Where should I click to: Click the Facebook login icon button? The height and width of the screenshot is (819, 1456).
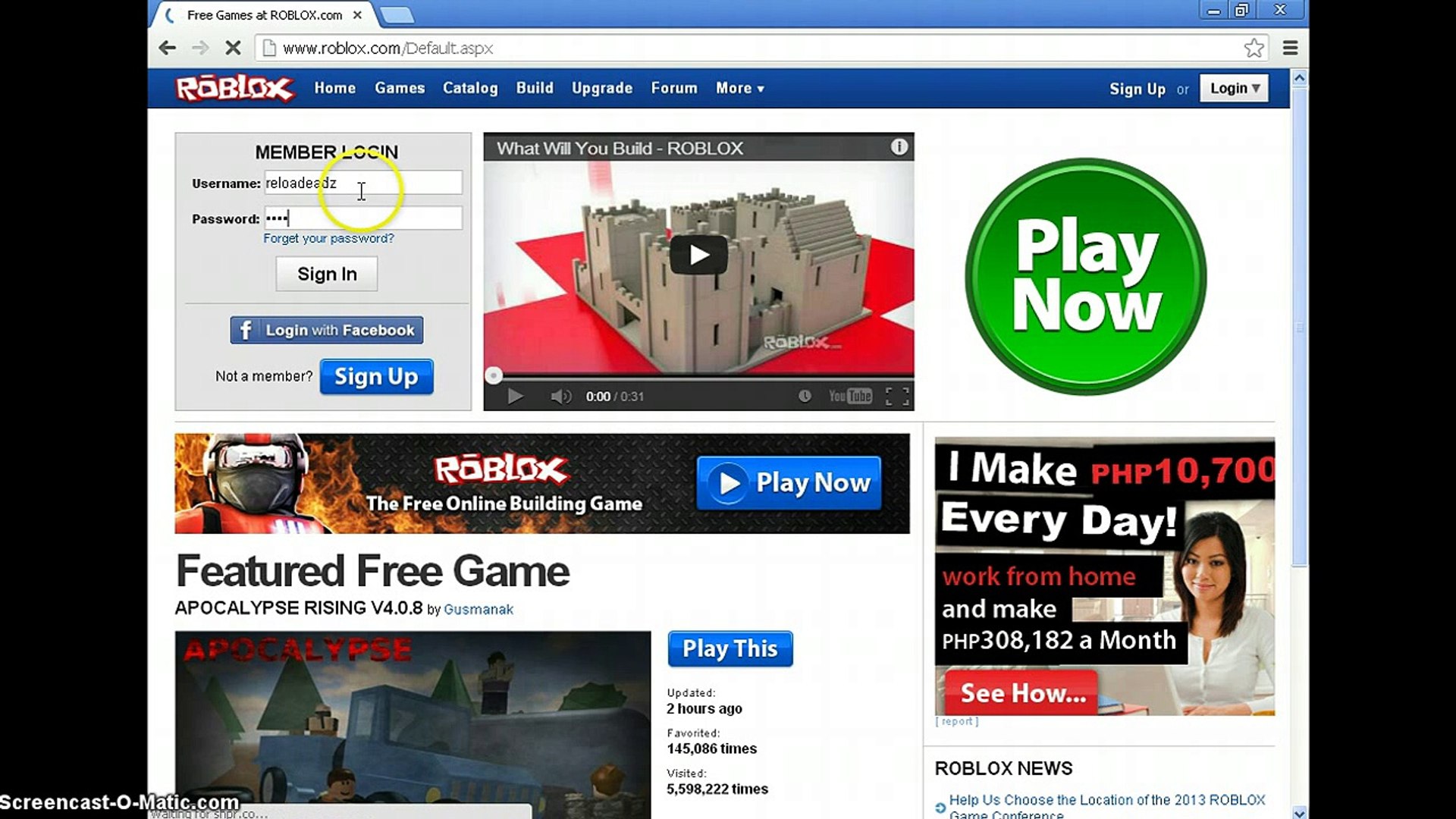(244, 330)
